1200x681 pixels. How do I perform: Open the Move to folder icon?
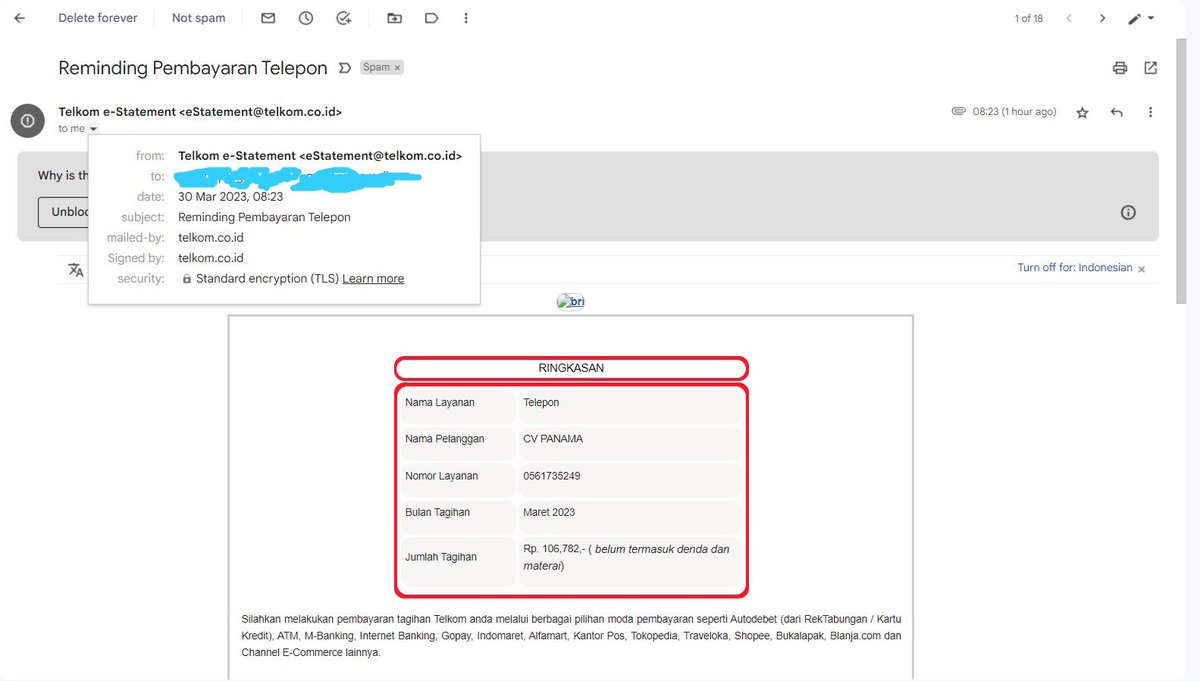395,18
